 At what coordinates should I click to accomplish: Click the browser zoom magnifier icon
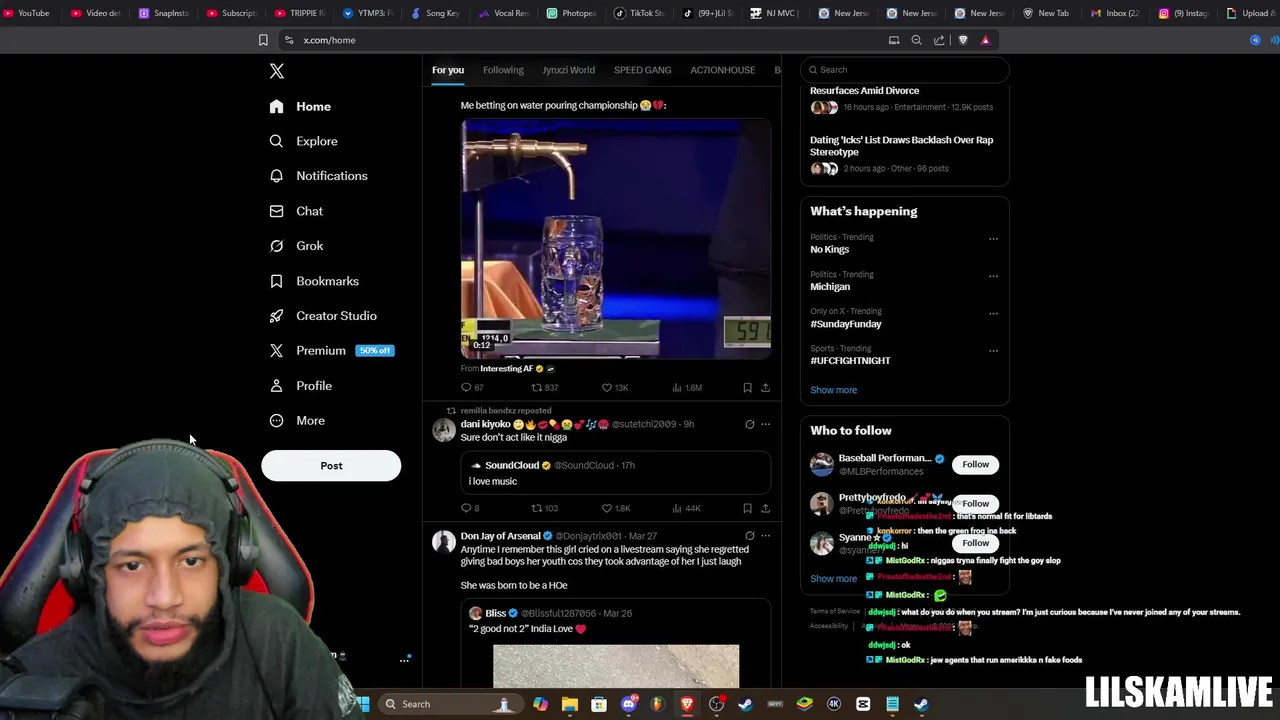(916, 40)
